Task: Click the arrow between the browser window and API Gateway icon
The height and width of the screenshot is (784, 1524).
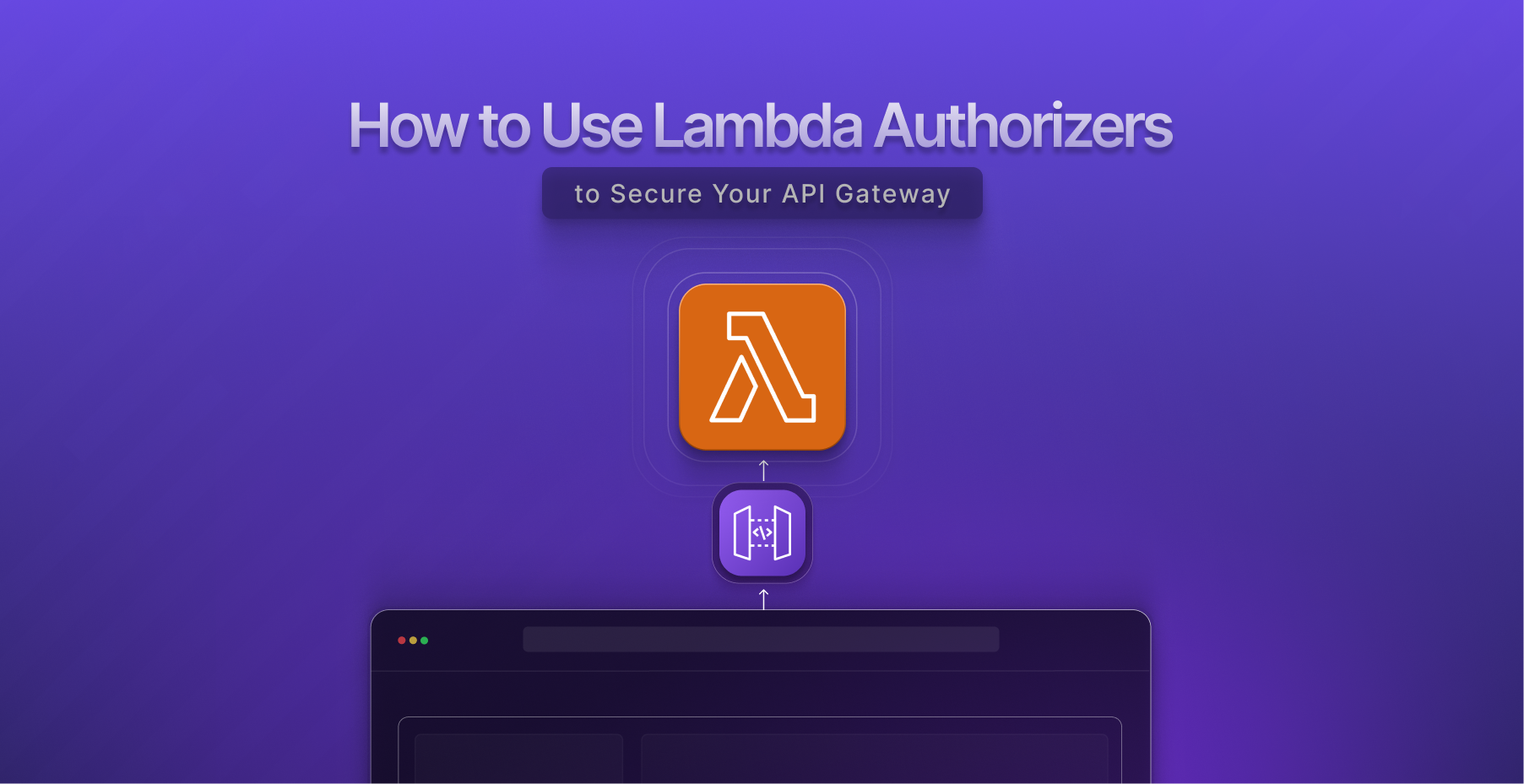Action: (763, 599)
